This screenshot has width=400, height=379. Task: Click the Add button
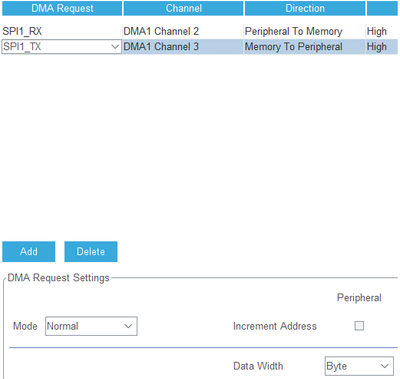point(29,252)
